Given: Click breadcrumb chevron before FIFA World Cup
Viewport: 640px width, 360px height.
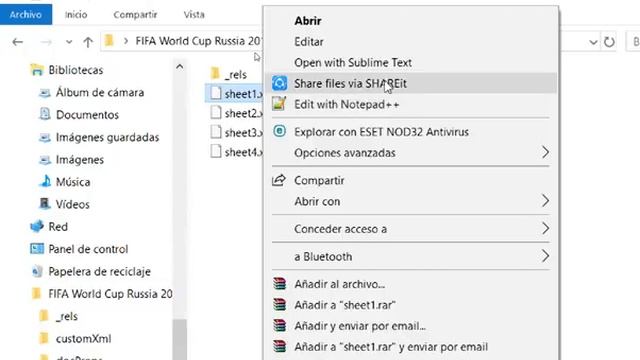Looking at the screenshot, I should tap(126, 41).
